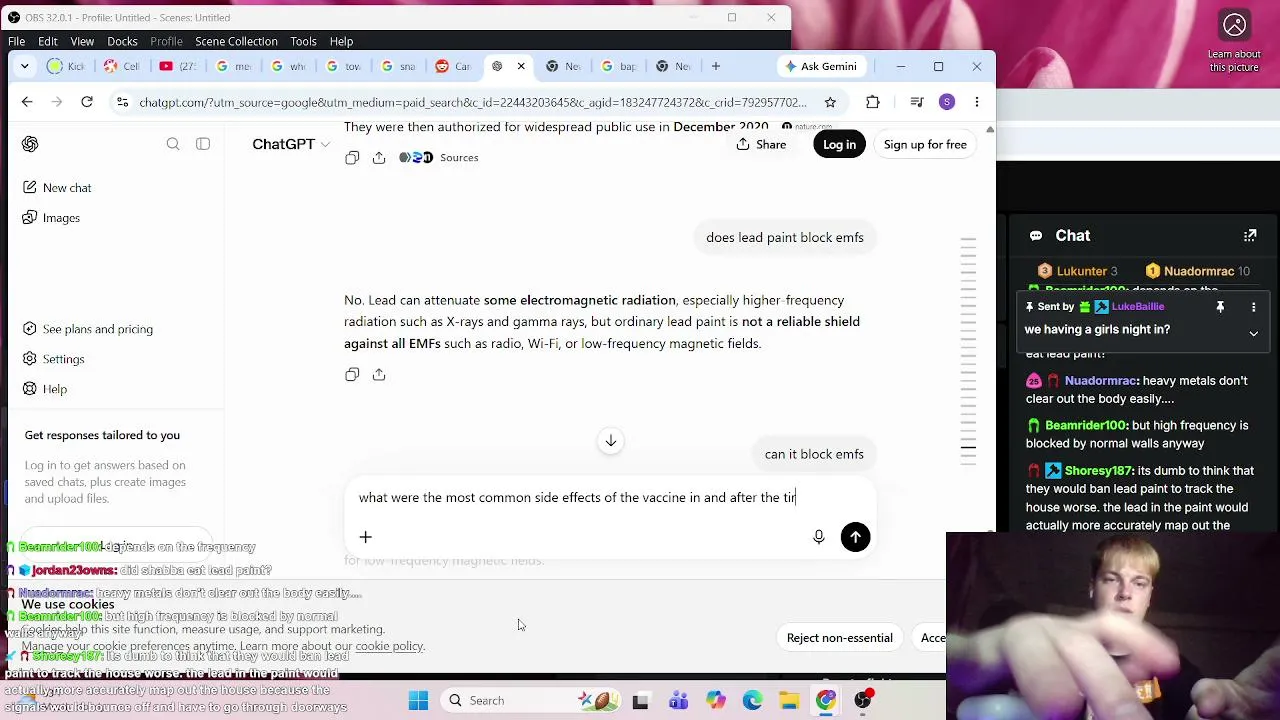
Task: Open the Chrome profile avatar
Action: point(947,102)
